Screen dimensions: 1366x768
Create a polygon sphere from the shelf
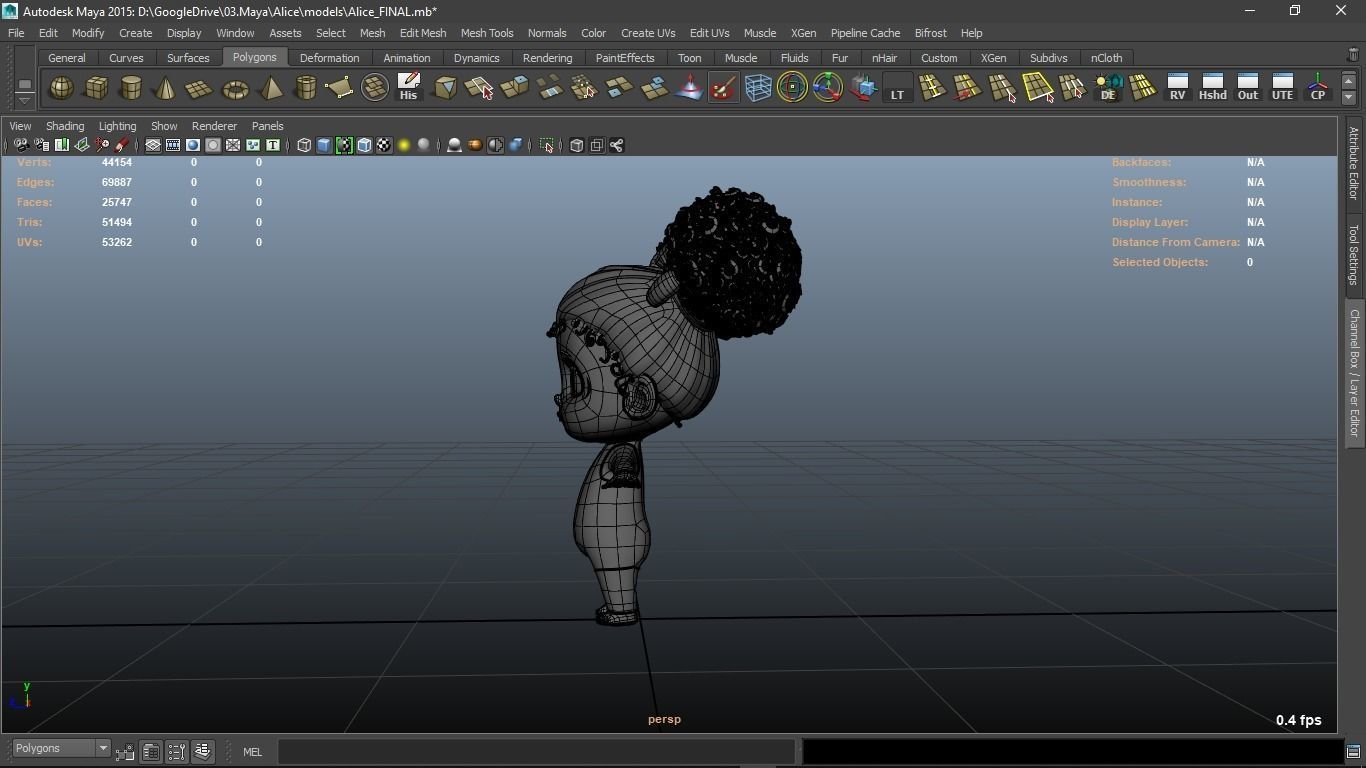61,88
